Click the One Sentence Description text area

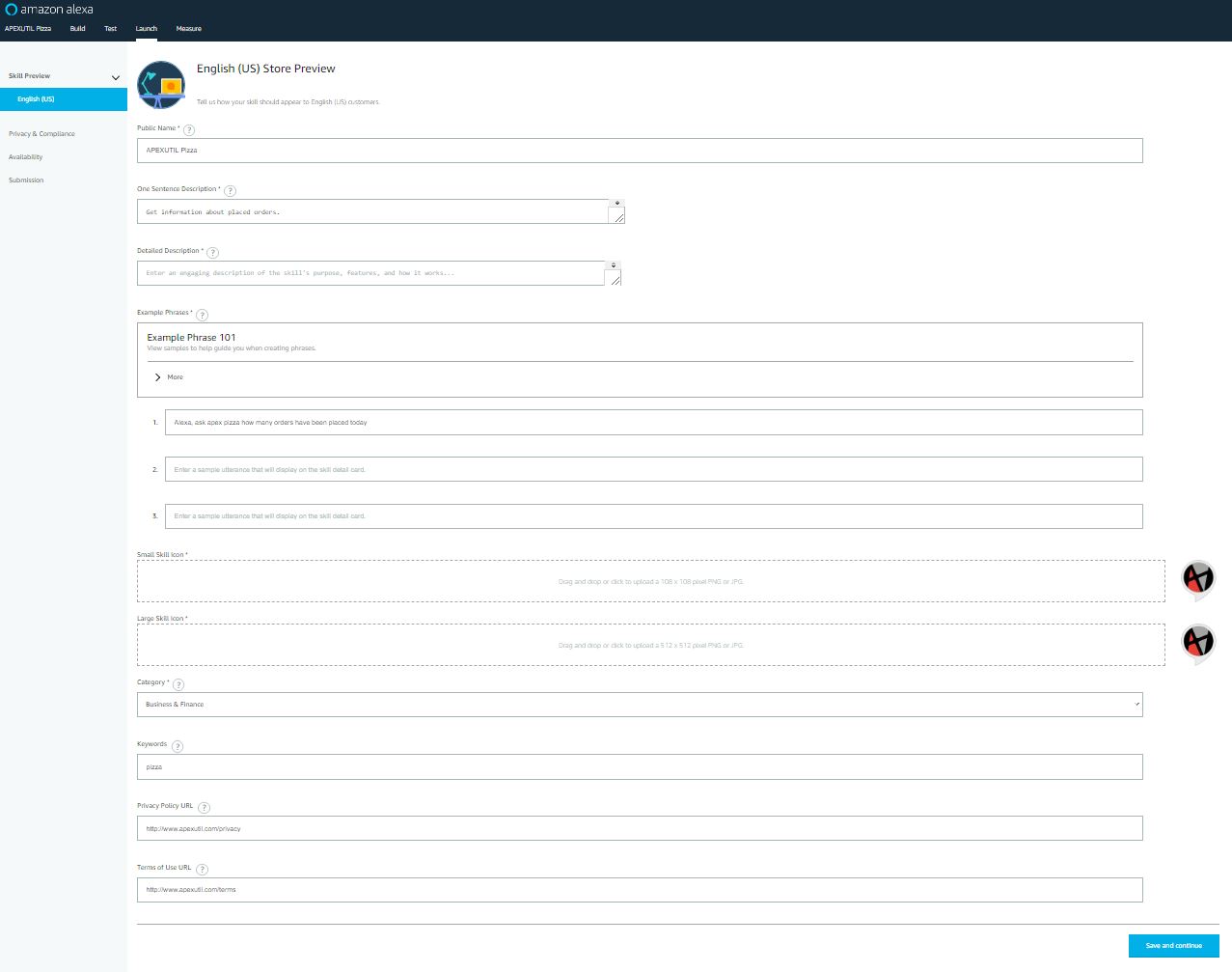tap(372, 211)
